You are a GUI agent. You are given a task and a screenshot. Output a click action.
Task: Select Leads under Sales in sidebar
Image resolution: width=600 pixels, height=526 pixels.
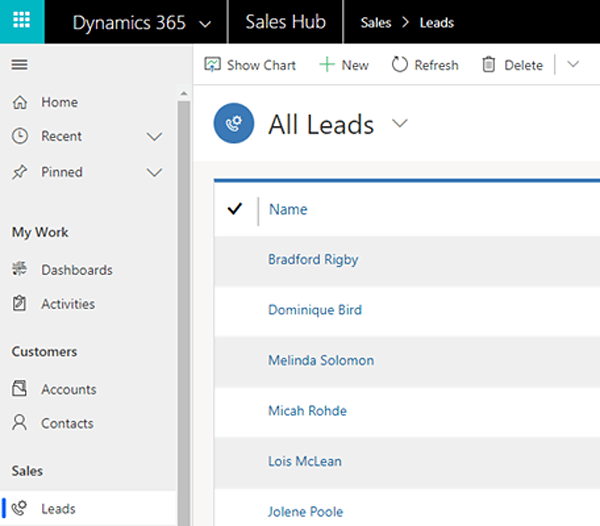pos(58,509)
